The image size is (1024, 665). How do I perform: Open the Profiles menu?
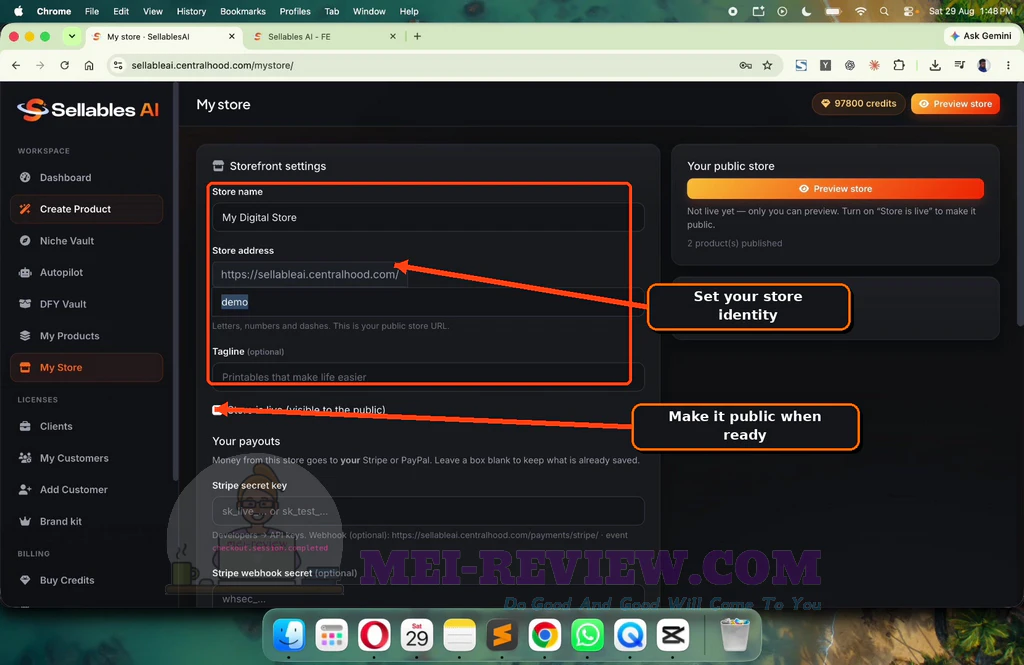point(295,11)
